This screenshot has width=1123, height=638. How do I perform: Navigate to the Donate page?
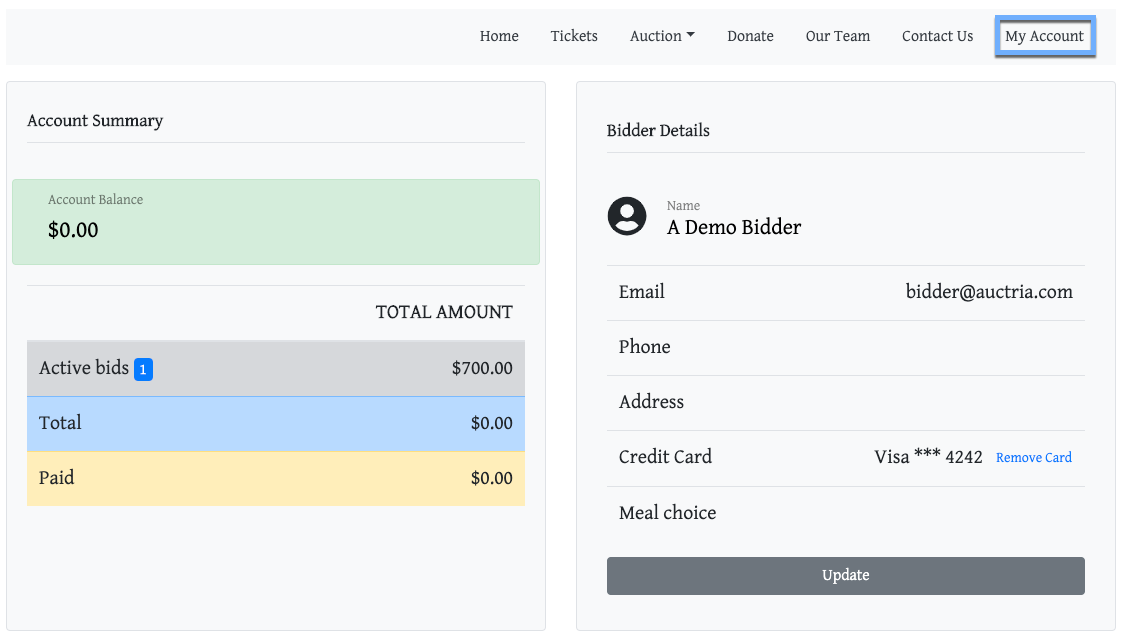pos(750,36)
